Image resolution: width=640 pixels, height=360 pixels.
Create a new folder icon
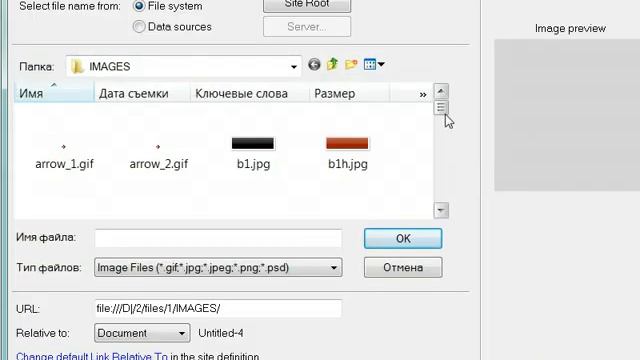351,64
